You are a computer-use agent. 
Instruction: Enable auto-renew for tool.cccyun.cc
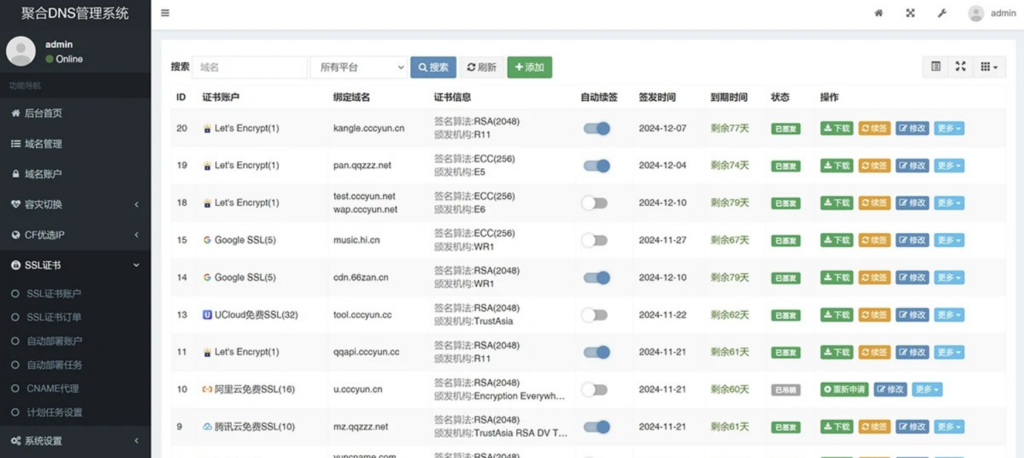[595, 315]
